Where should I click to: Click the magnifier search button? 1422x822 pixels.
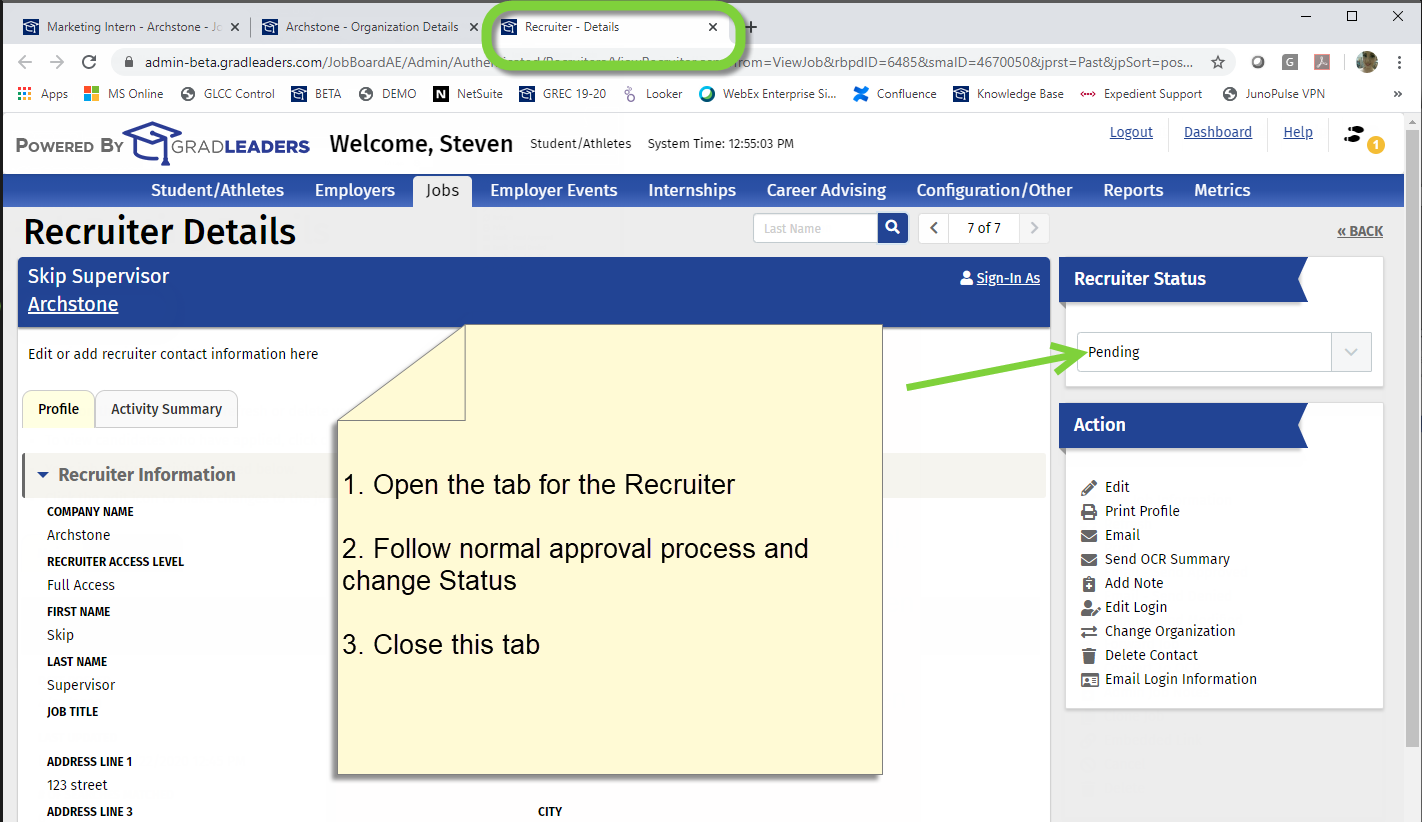click(x=893, y=228)
